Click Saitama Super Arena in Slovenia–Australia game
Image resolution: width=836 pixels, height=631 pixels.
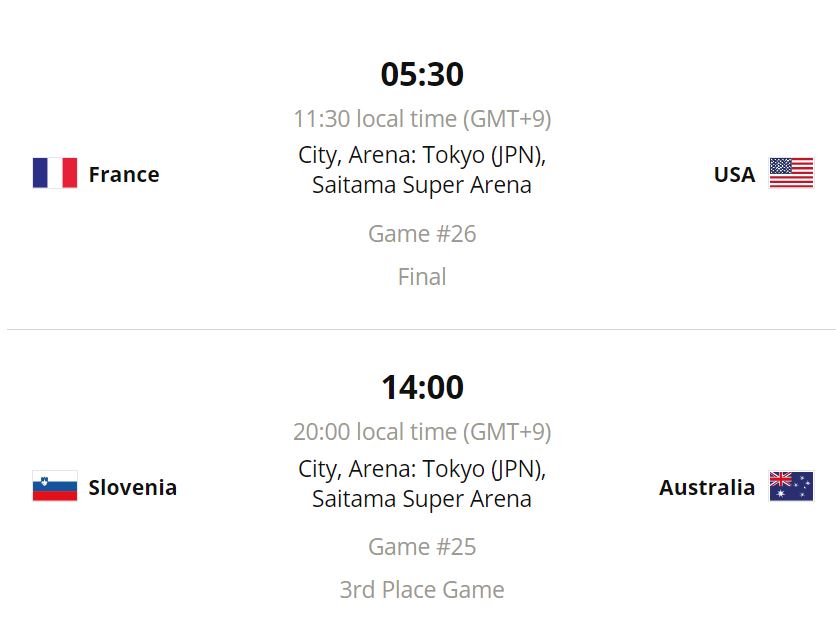(x=422, y=499)
